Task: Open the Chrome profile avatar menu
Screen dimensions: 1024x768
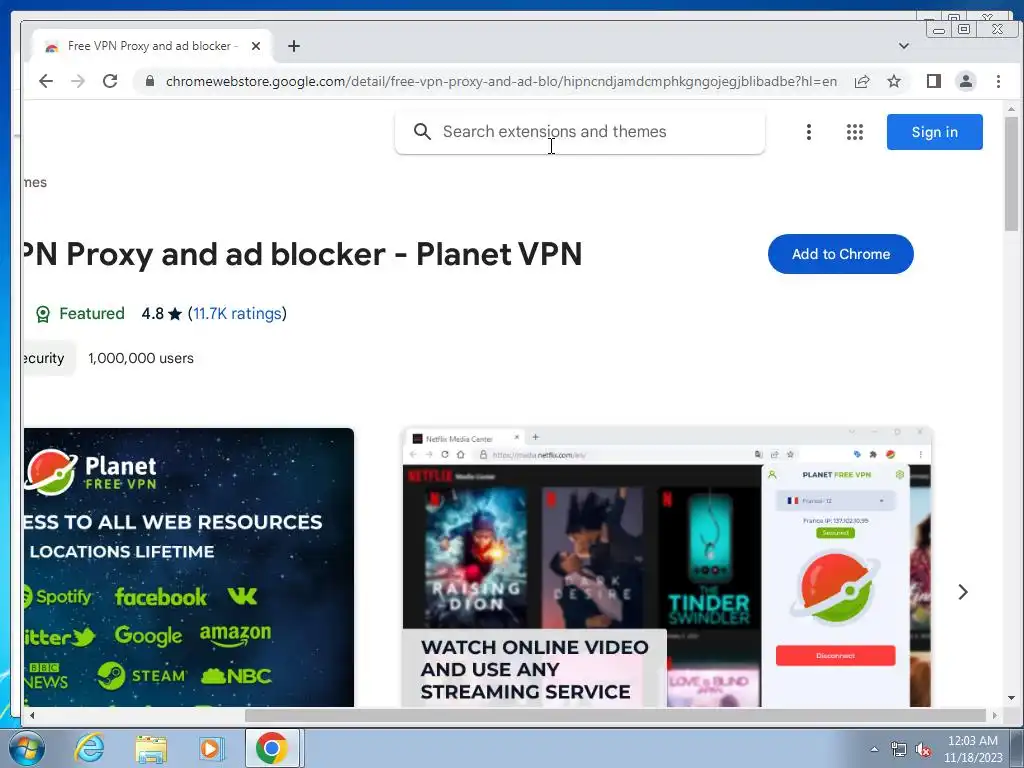Action: tap(966, 81)
